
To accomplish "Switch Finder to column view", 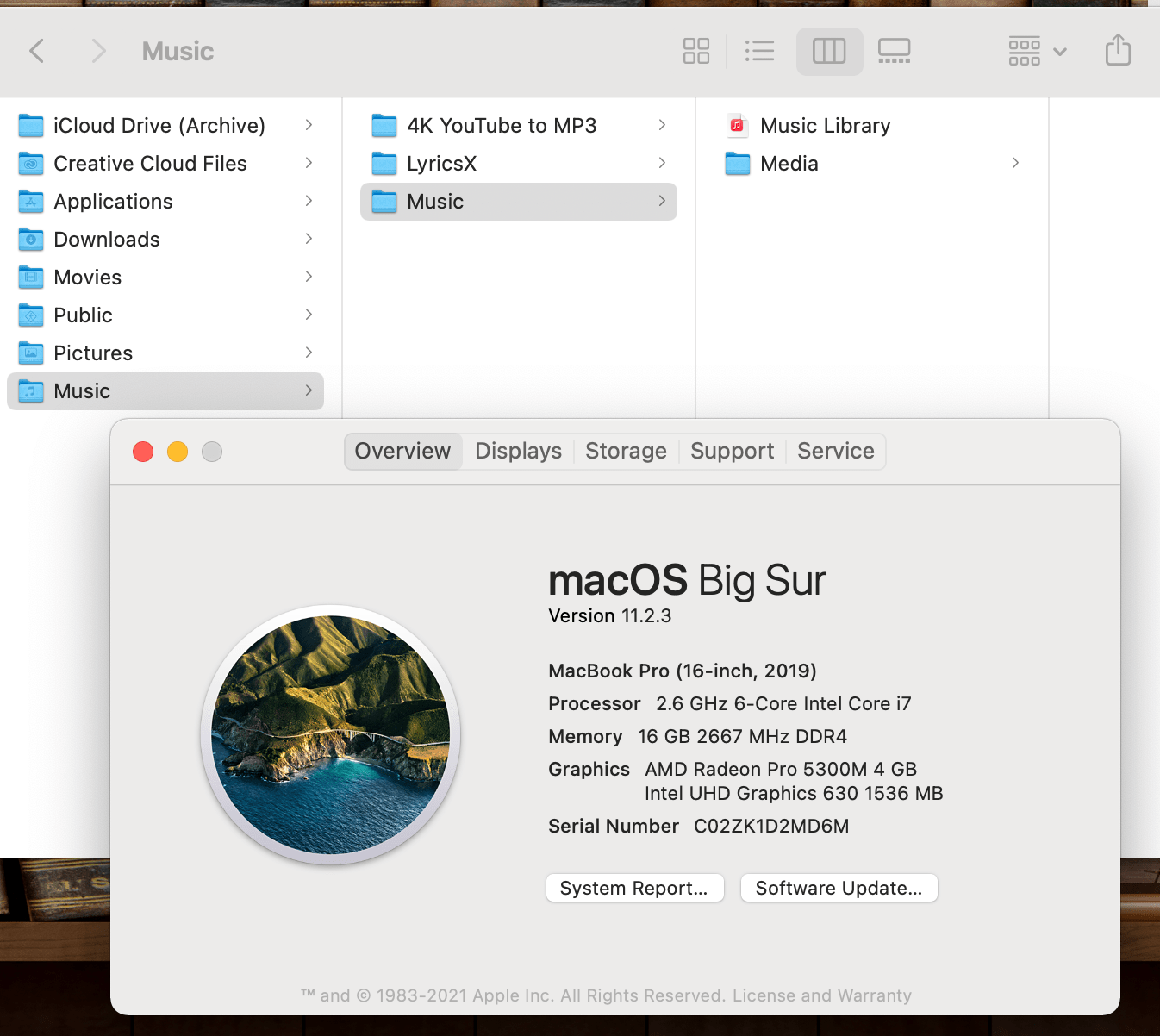I will click(829, 51).
